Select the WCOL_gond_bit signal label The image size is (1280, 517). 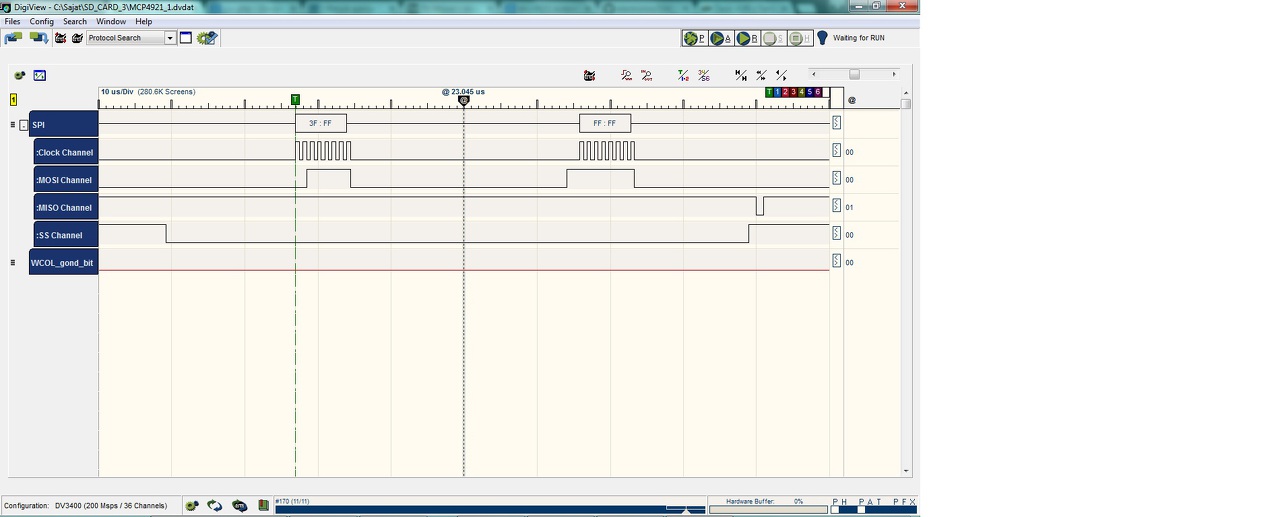(x=64, y=263)
